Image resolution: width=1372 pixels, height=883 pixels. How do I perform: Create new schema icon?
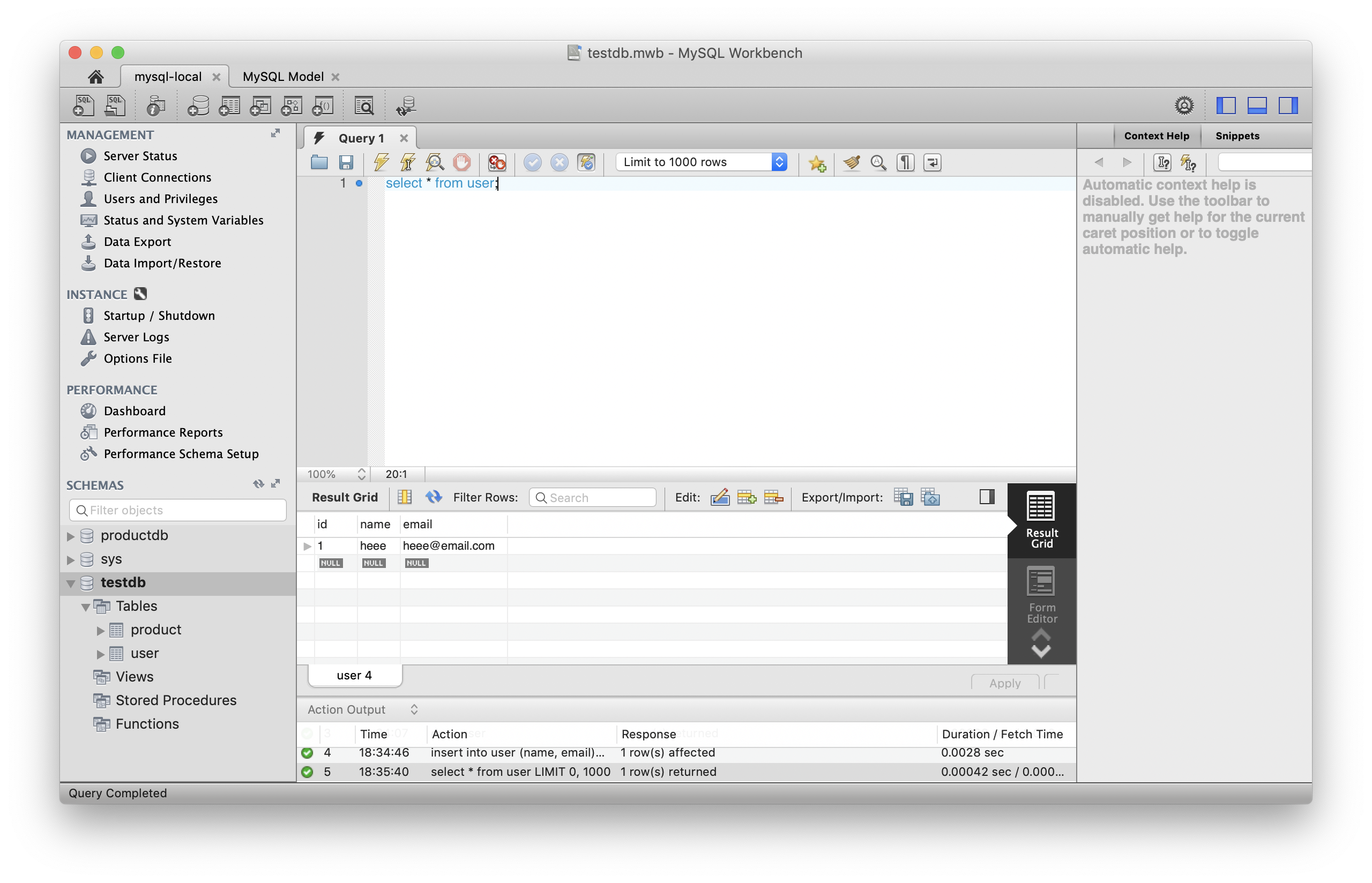[x=198, y=106]
